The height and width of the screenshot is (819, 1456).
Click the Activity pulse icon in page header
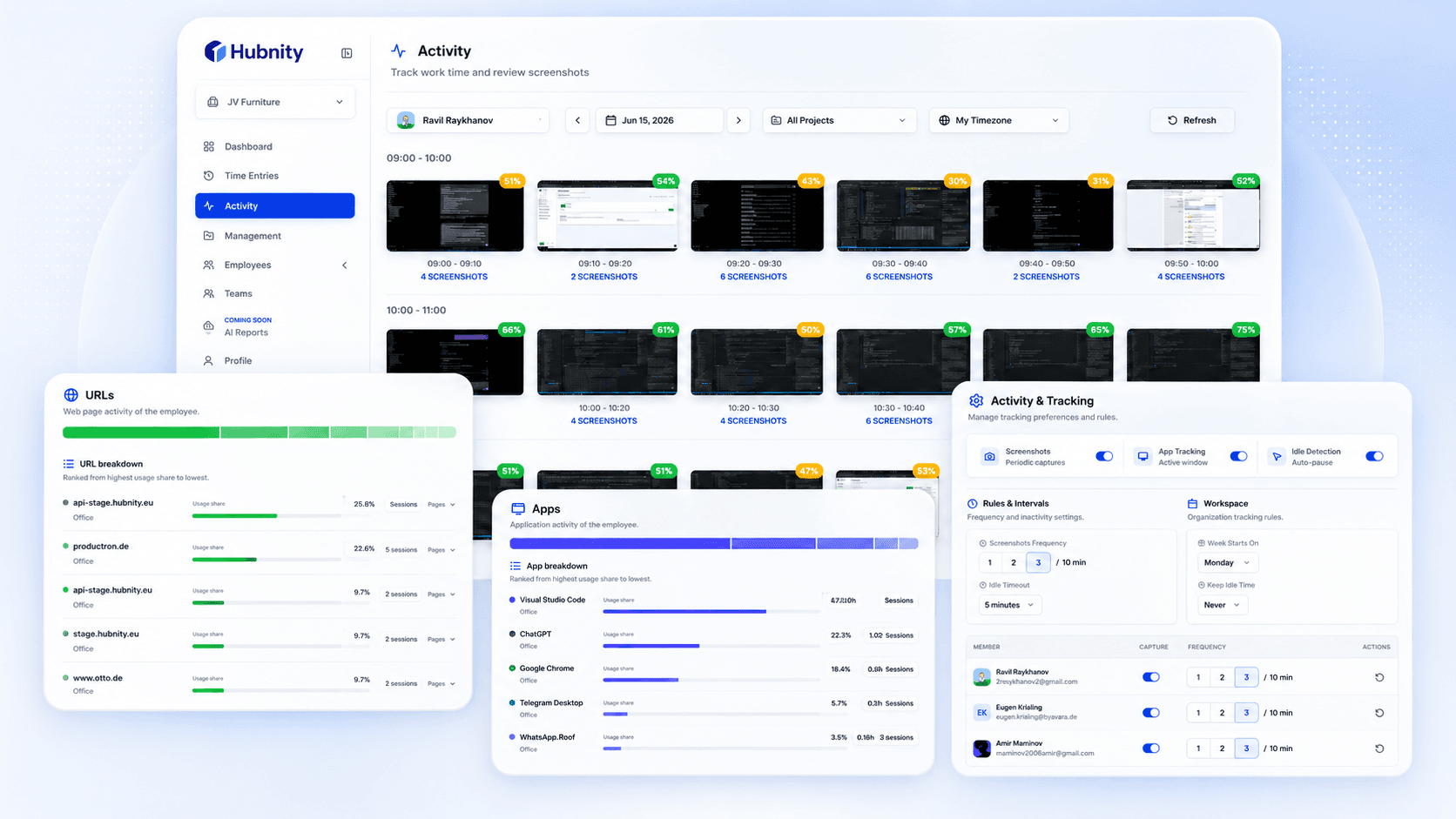coord(398,50)
